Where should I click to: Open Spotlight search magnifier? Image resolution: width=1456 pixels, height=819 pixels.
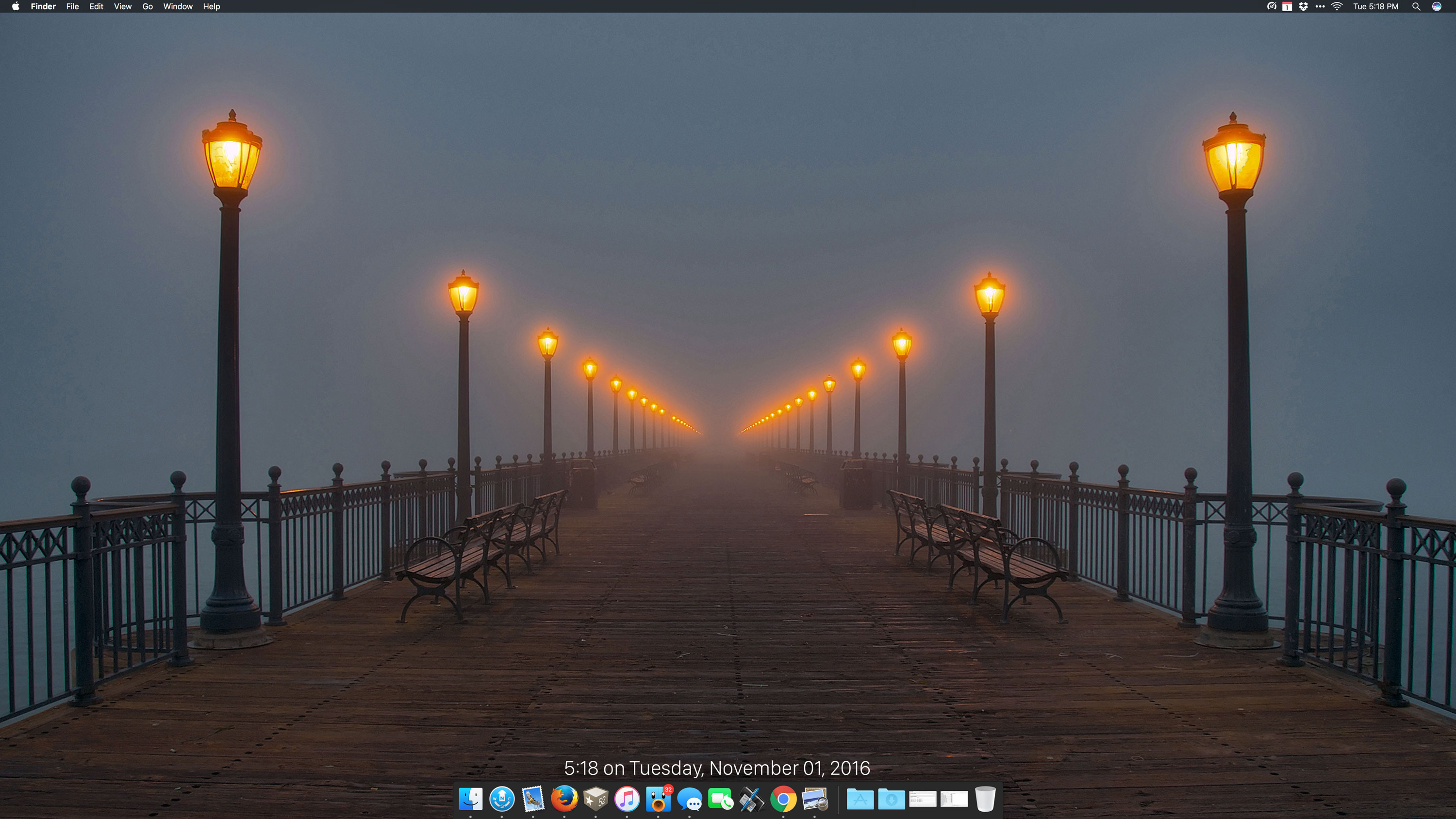(x=1416, y=7)
